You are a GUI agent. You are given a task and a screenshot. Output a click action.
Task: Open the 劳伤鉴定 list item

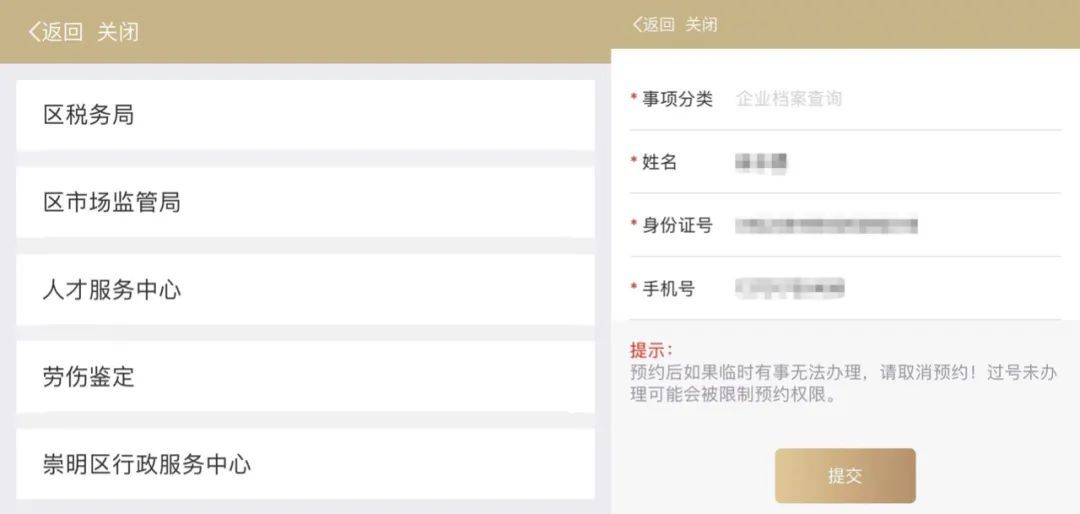[x=305, y=377]
